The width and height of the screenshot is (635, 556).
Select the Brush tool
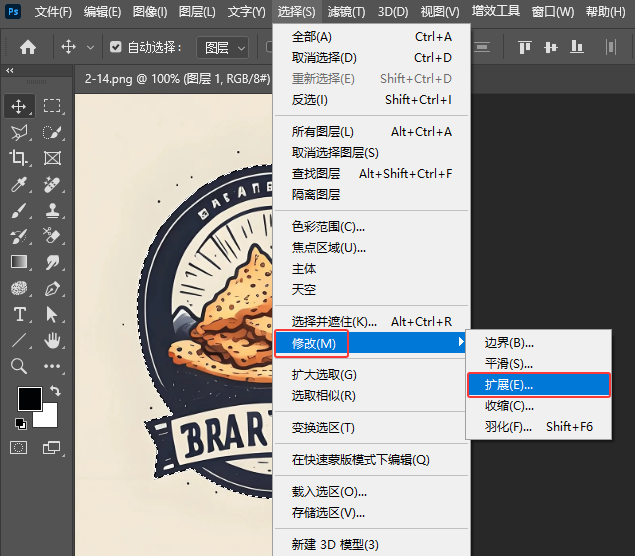tap(19, 211)
